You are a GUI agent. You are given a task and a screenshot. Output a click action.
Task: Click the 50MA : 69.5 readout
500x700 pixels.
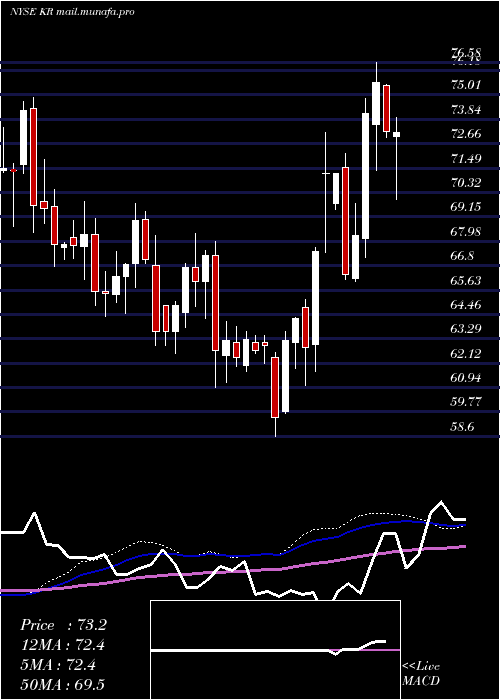point(63,685)
